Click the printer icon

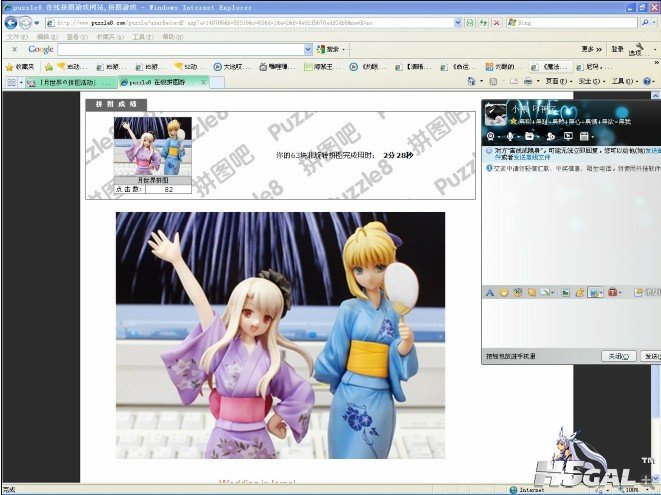point(528,81)
